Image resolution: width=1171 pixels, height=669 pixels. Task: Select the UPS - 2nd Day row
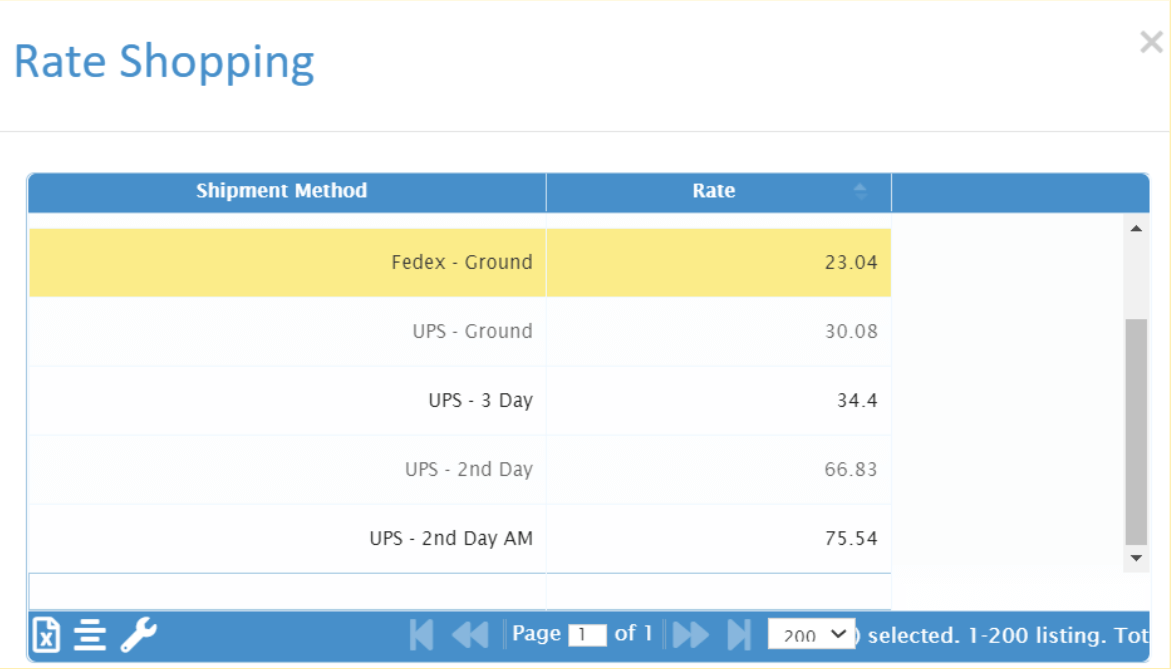(x=460, y=470)
